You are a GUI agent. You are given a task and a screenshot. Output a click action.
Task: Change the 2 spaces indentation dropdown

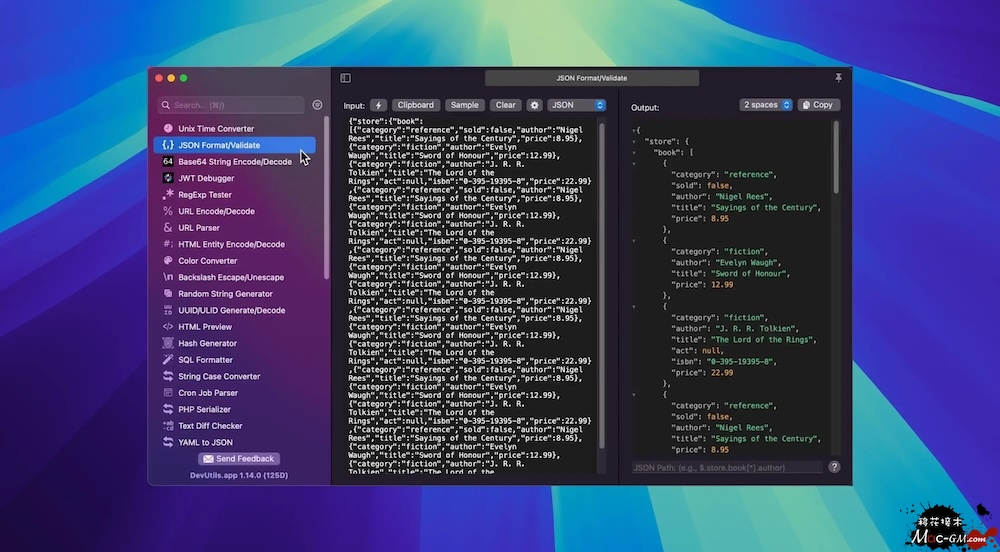point(766,105)
